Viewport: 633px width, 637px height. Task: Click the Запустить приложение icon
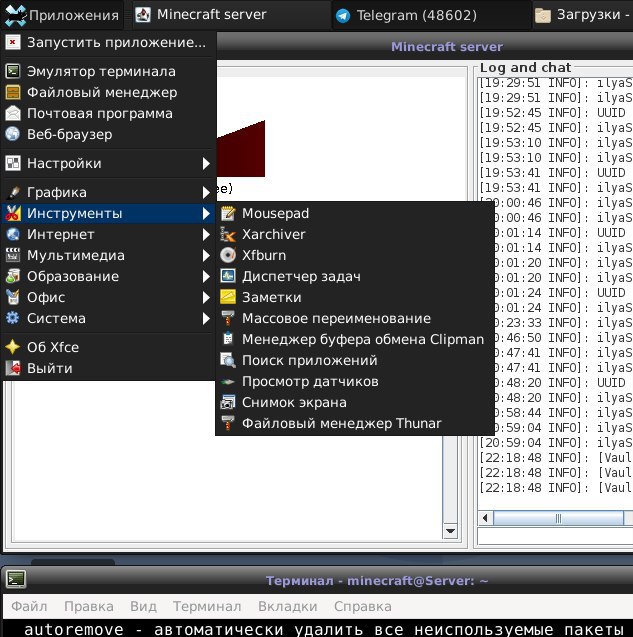(13, 42)
